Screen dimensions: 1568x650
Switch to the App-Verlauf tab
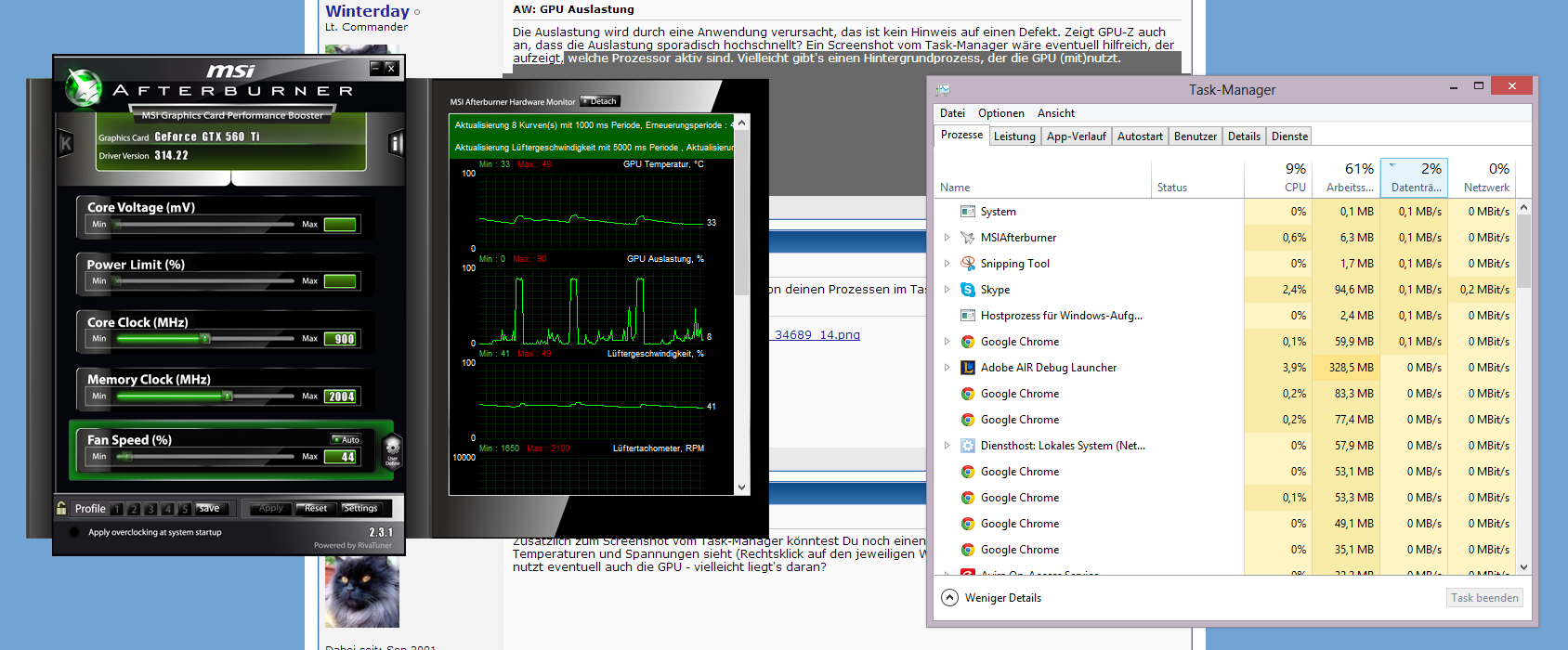click(1076, 136)
